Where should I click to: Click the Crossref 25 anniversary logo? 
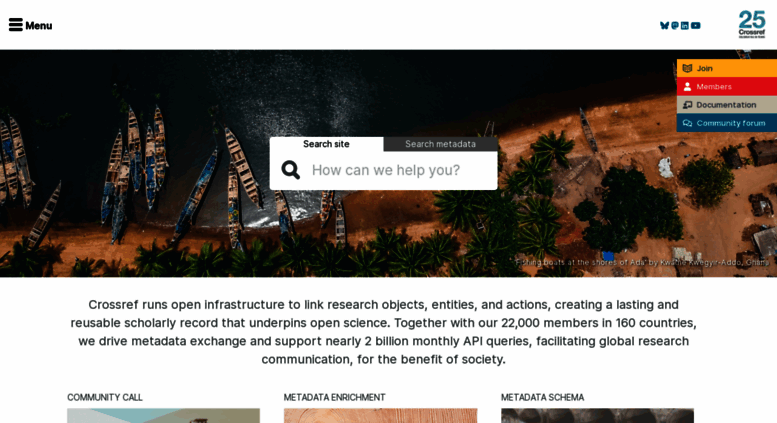coord(752,24)
